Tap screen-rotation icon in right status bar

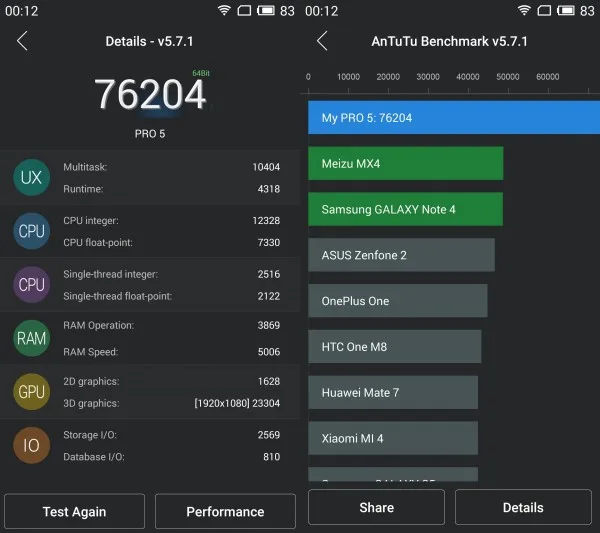544,10
